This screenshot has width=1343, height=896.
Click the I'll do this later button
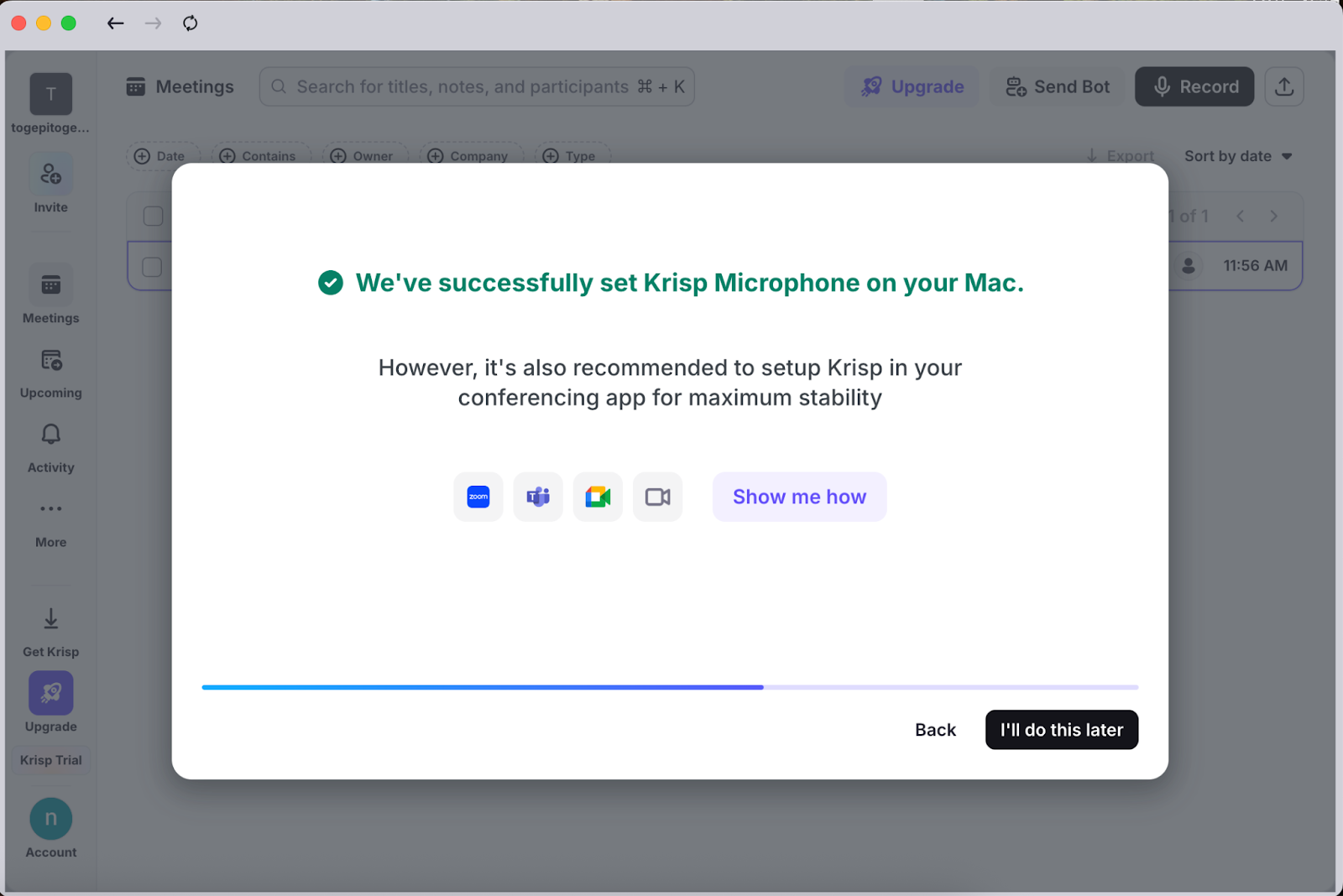[x=1061, y=729]
